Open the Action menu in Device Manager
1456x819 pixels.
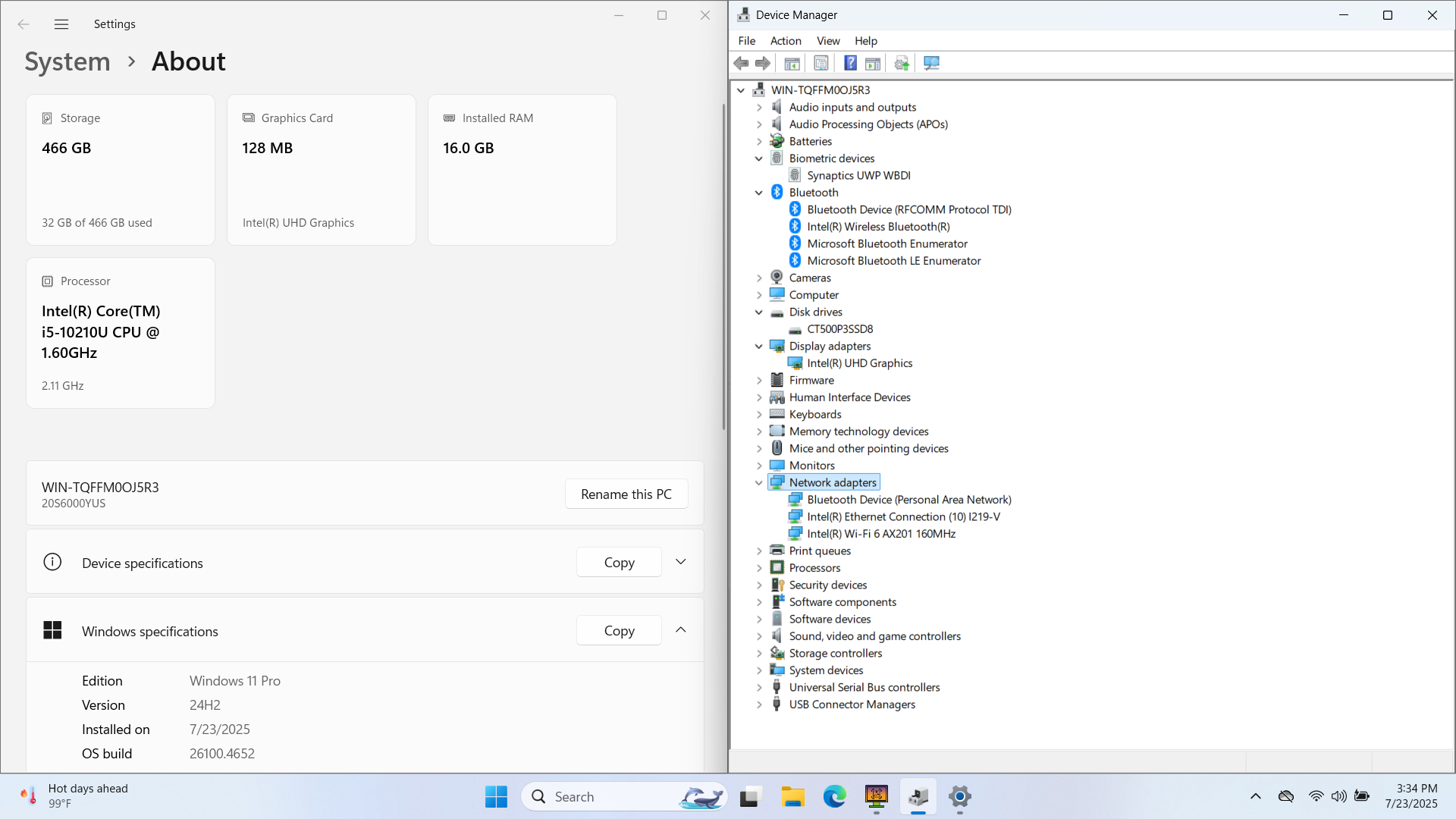tap(786, 41)
